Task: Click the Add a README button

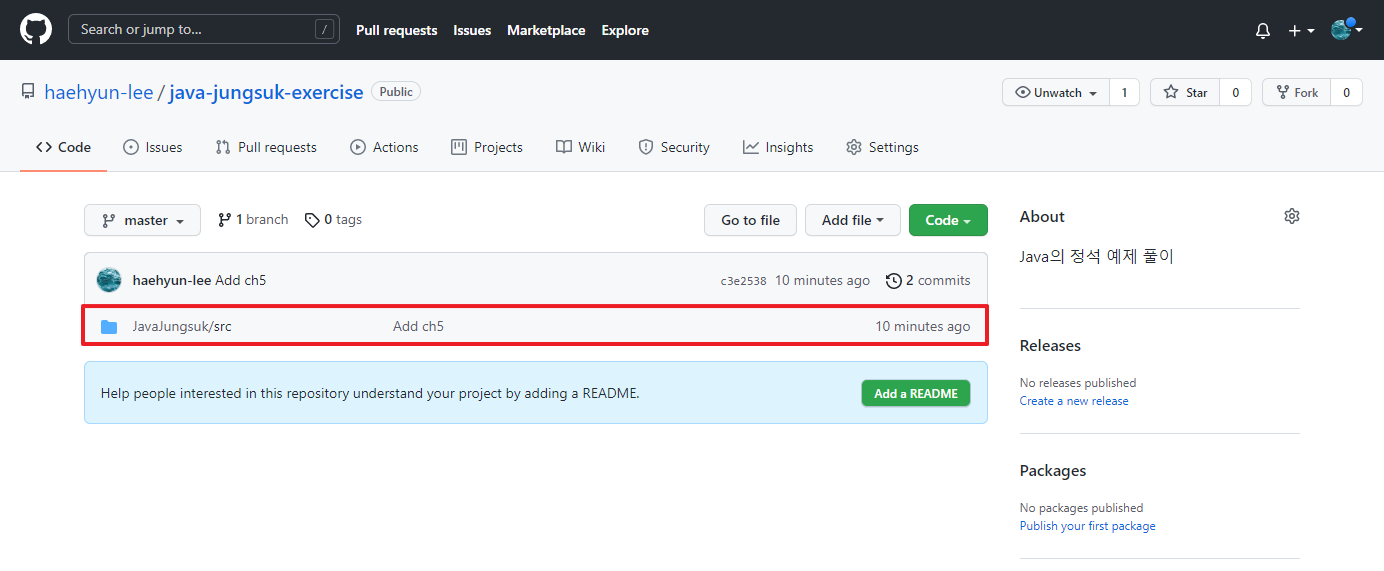Action: click(916, 393)
